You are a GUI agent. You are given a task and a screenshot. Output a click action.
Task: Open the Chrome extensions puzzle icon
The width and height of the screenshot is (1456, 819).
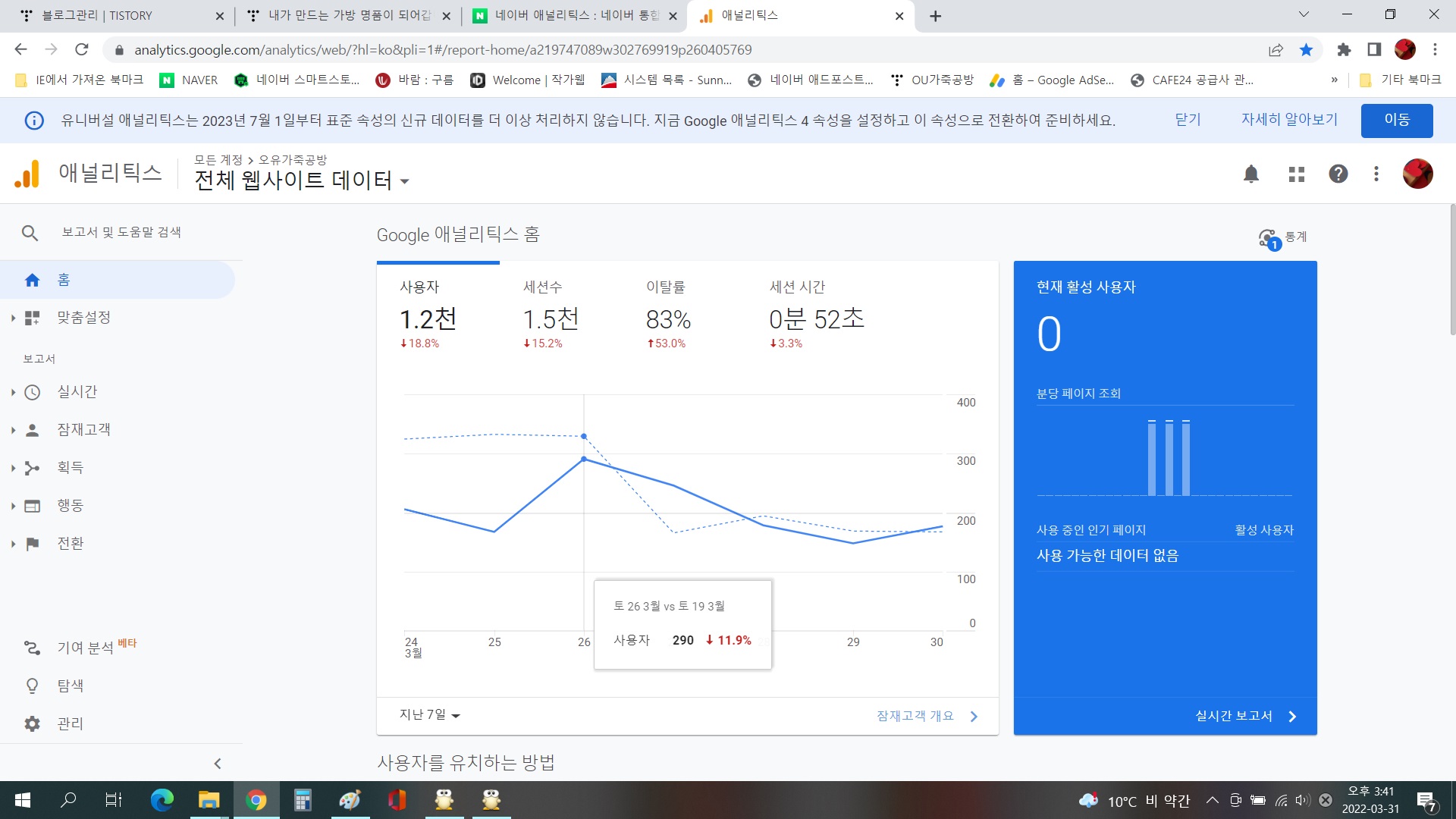[x=1344, y=50]
